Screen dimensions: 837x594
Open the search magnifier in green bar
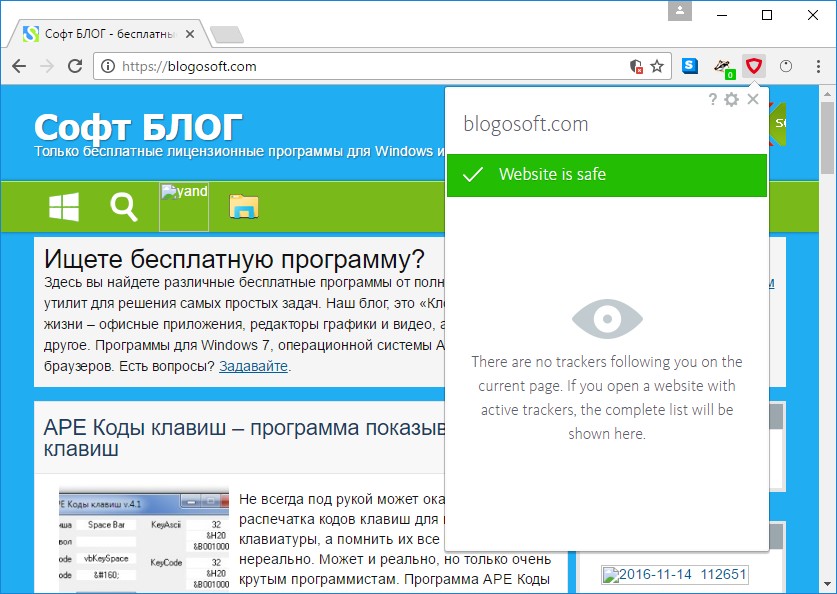click(x=124, y=207)
